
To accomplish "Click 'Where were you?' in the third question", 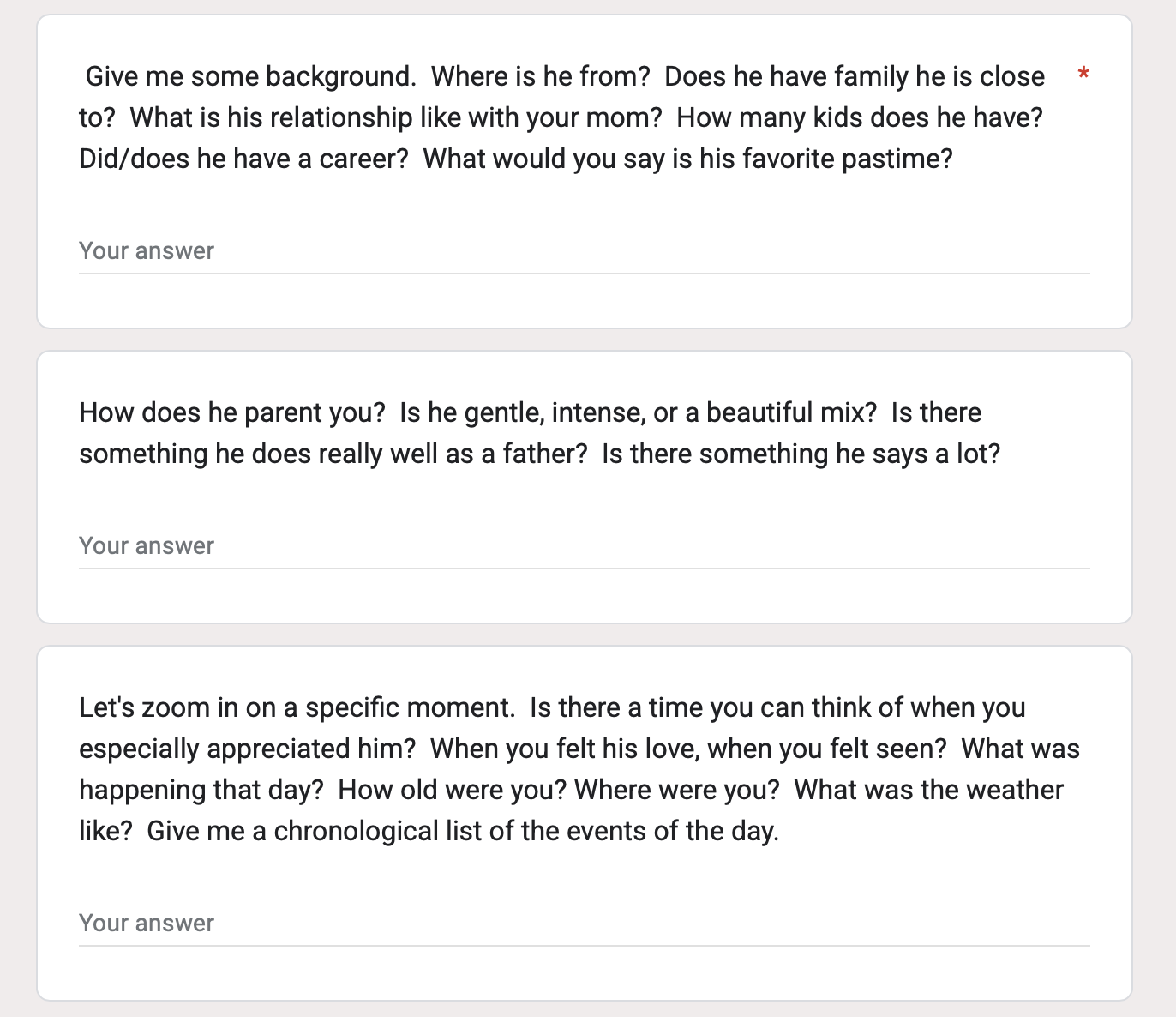I will (677, 790).
